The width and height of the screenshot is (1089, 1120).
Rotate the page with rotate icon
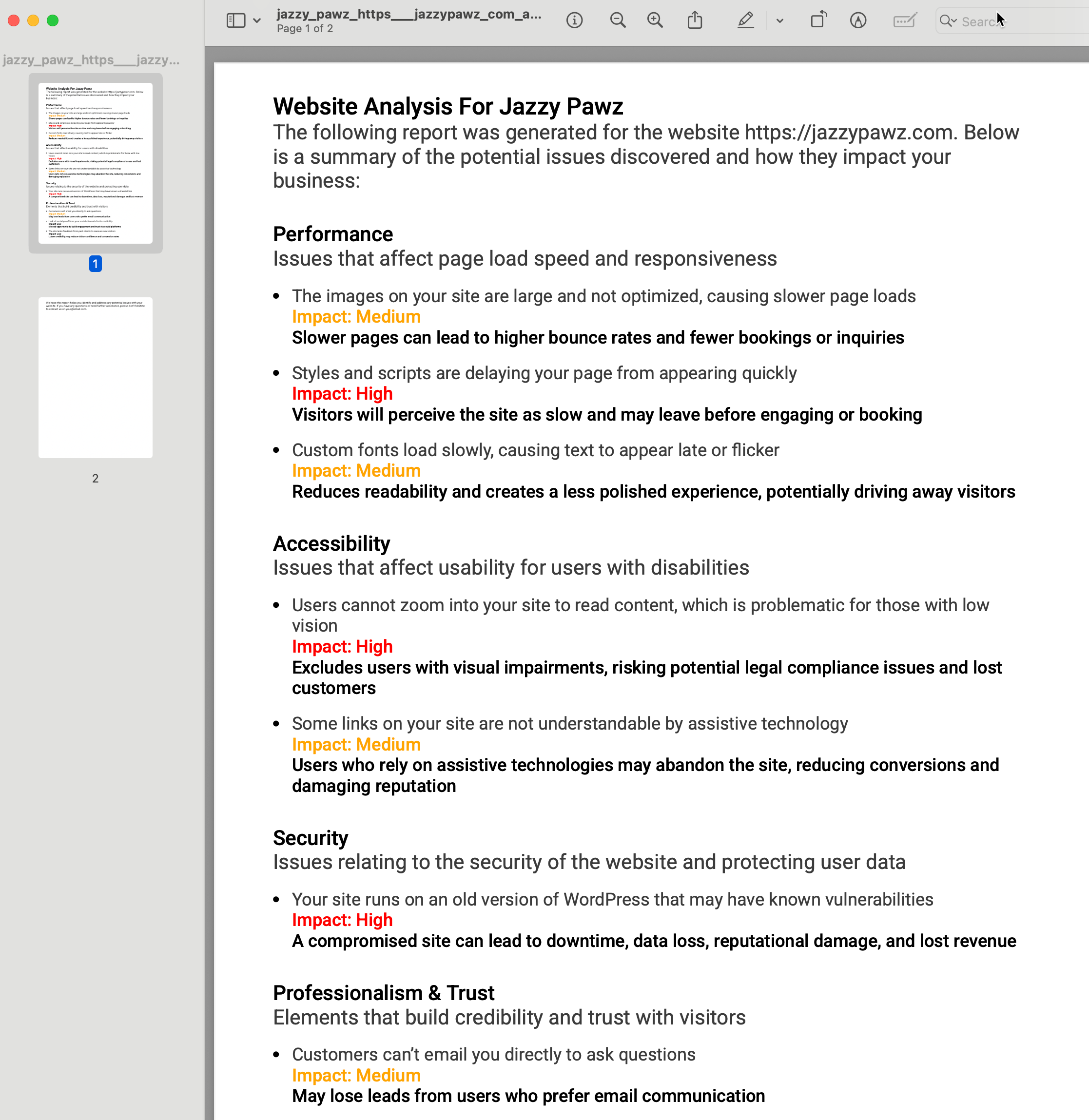[819, 20]
